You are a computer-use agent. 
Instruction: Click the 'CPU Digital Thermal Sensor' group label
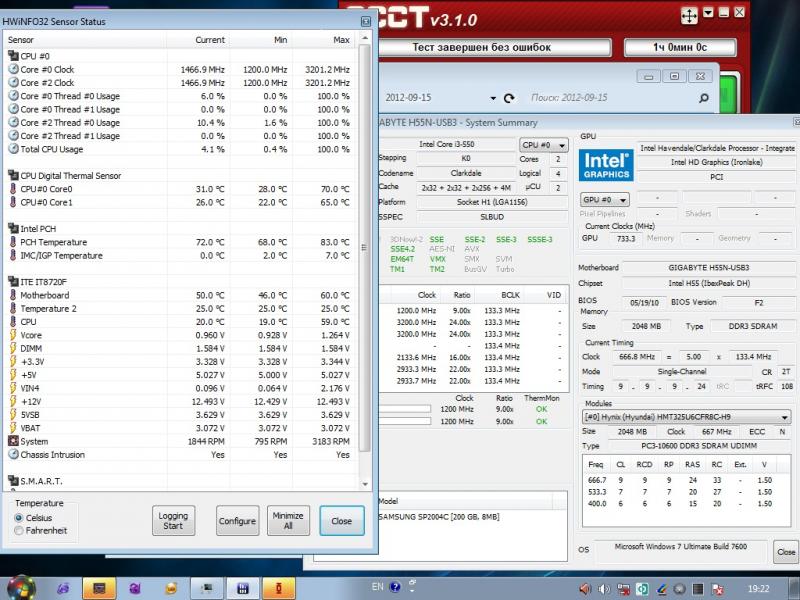(71, 176)
